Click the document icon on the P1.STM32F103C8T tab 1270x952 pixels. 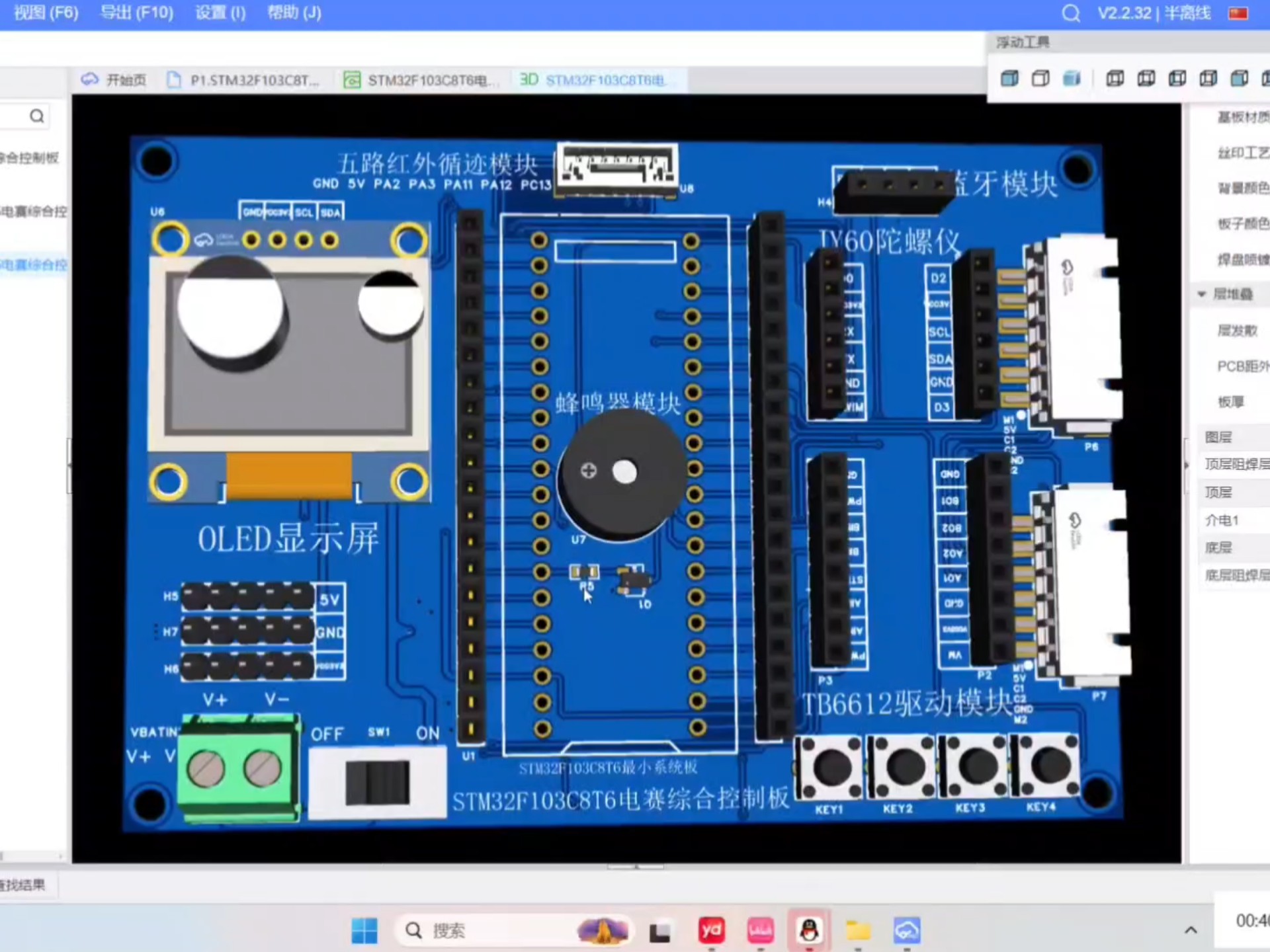(x=174, y=80)
